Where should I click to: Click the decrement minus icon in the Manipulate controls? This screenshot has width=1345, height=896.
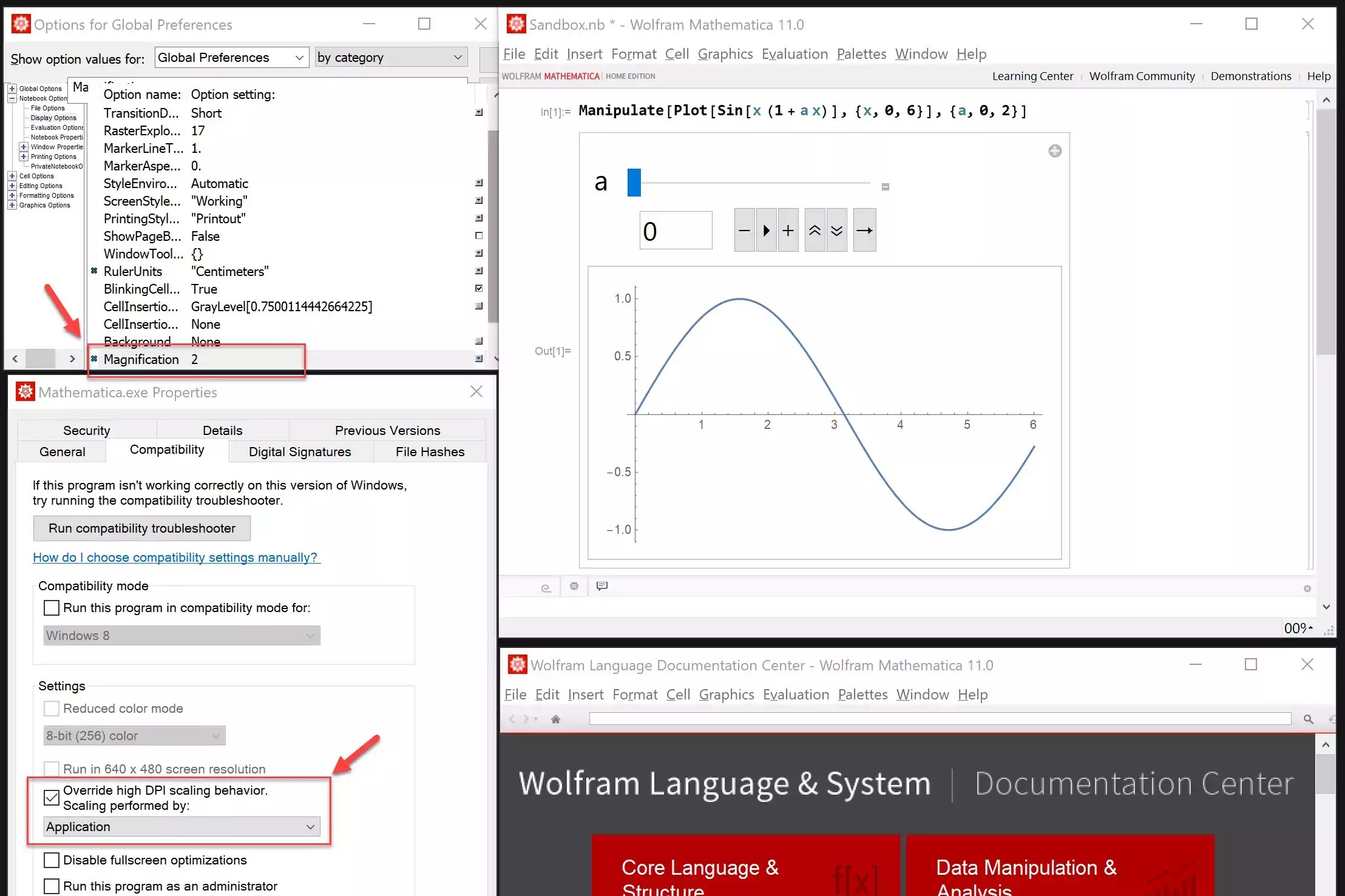pyautogui.click(x=744, y=230)
